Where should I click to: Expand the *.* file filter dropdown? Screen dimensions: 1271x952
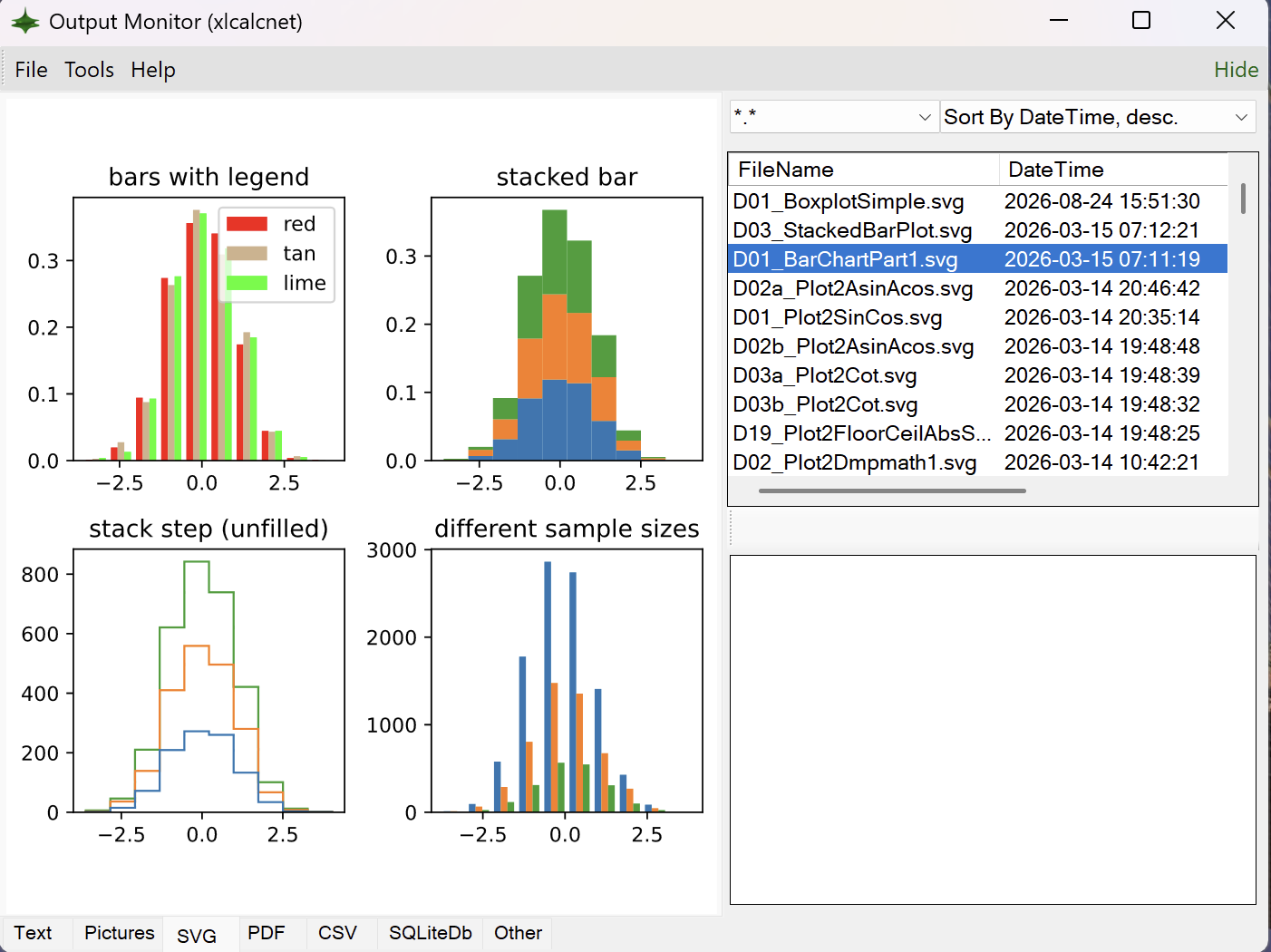pyautogui.click(x=833, y=117)
